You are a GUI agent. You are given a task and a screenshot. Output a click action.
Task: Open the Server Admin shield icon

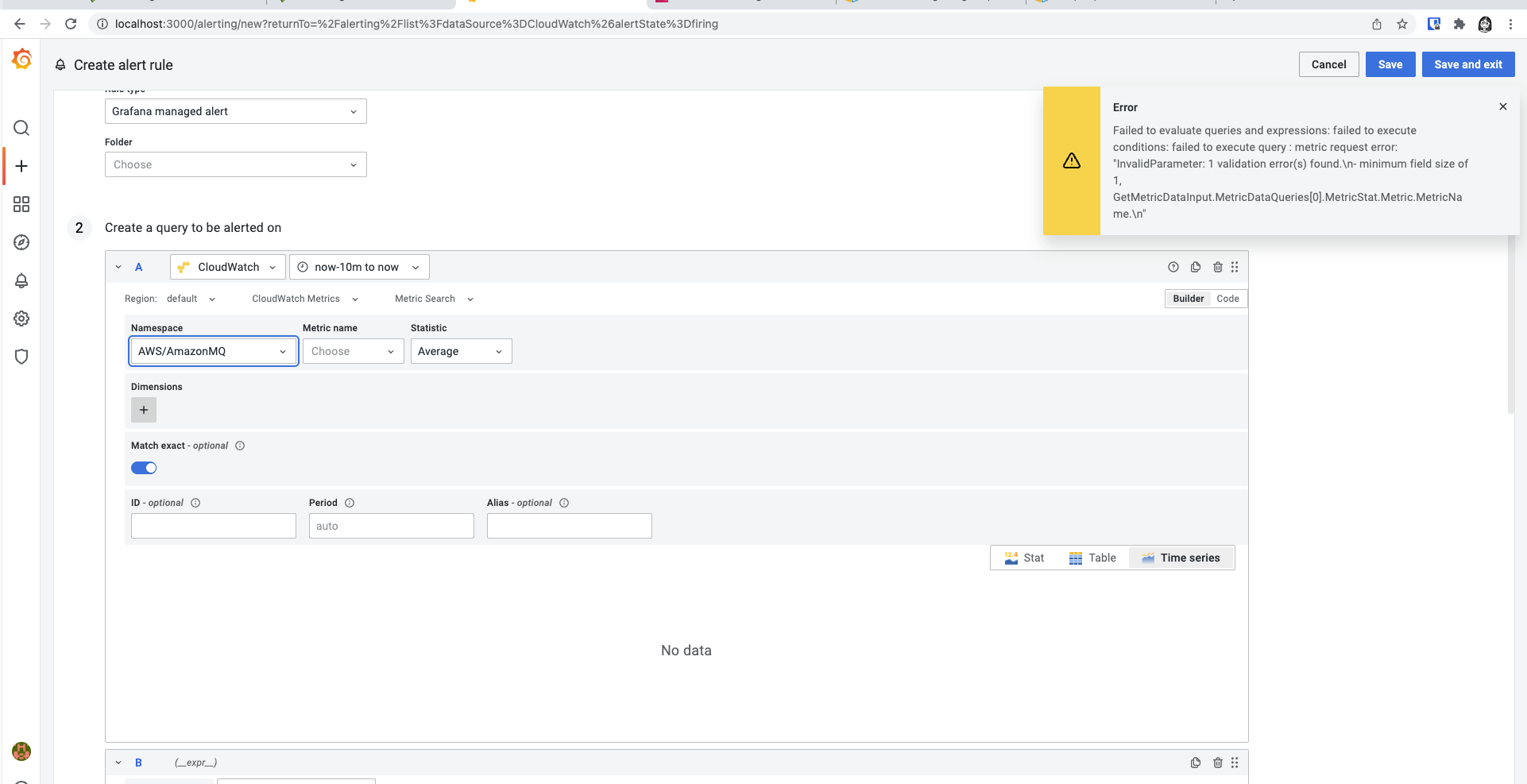[21, 357]
